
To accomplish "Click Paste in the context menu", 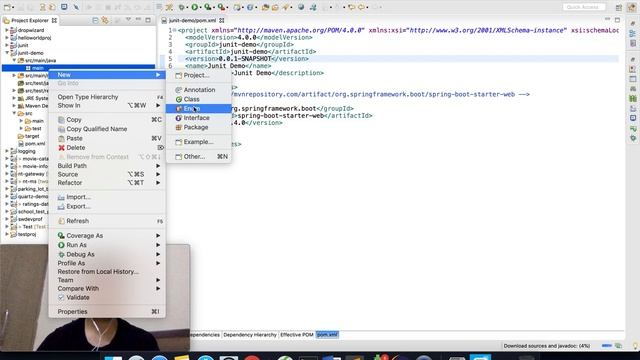I will 107,138.
